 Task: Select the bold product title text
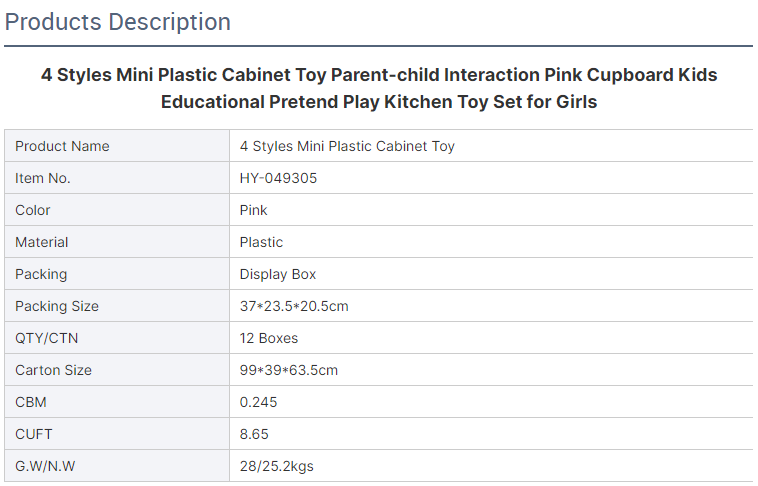click(379, 88)
